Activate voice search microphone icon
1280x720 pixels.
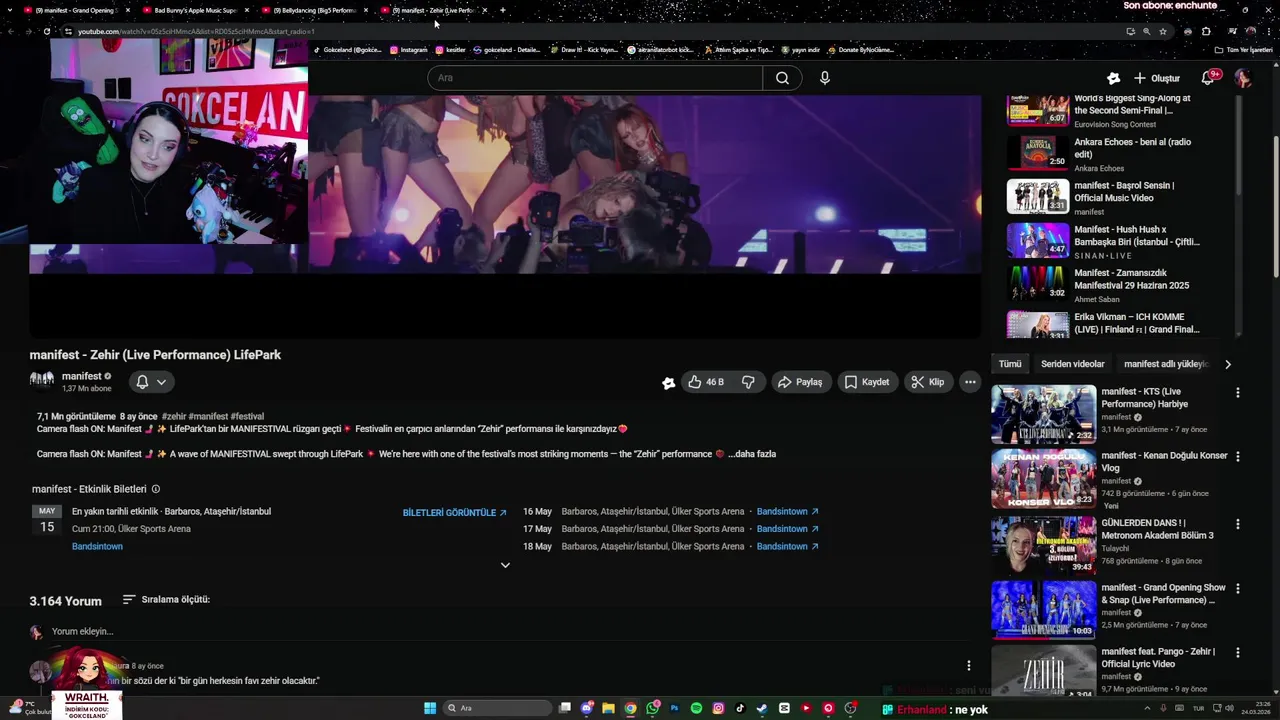pos(825,78)
